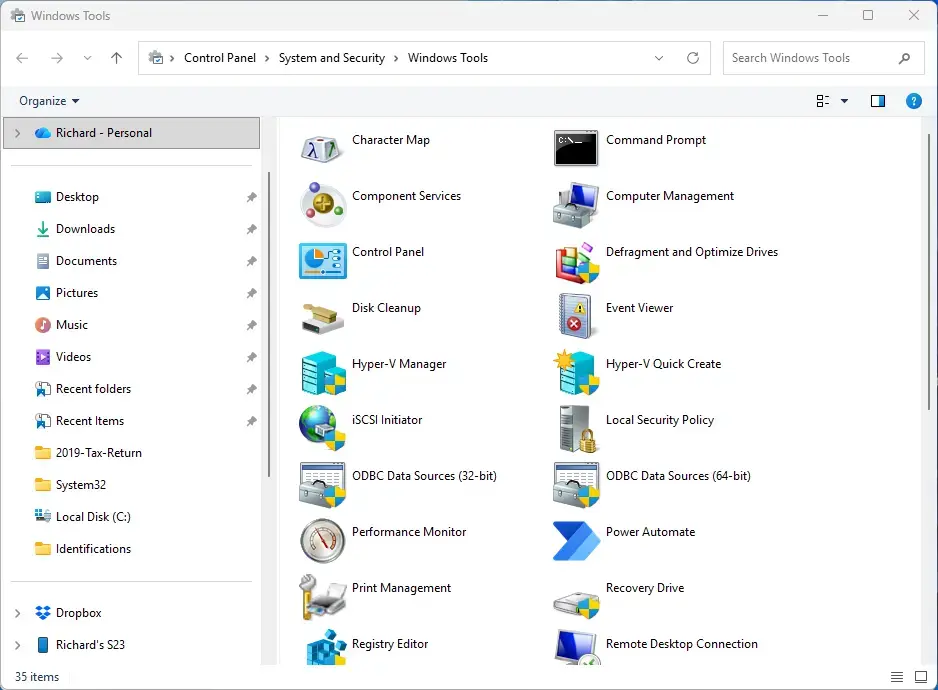Open the address bar history dropdown
The height and width of the screenshot is (690, 938).
659,58
